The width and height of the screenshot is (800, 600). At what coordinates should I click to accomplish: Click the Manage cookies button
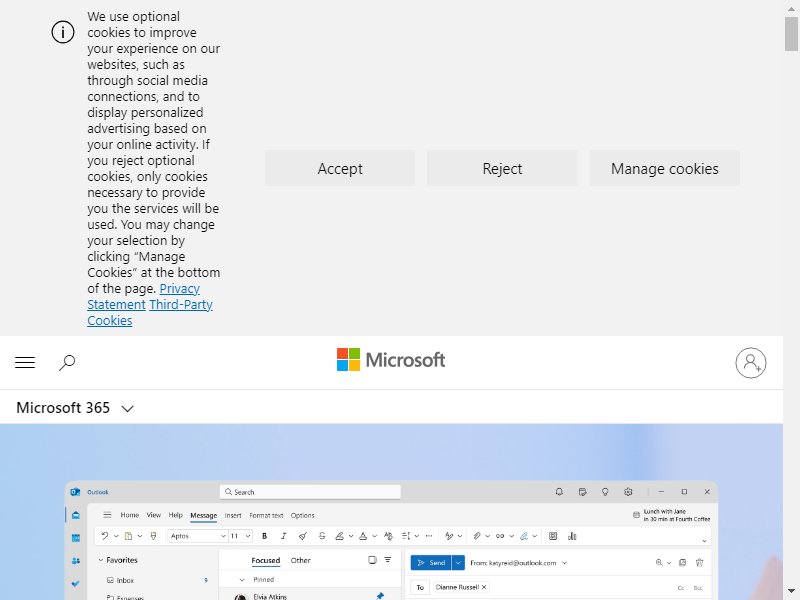click(x=665, y=168)
